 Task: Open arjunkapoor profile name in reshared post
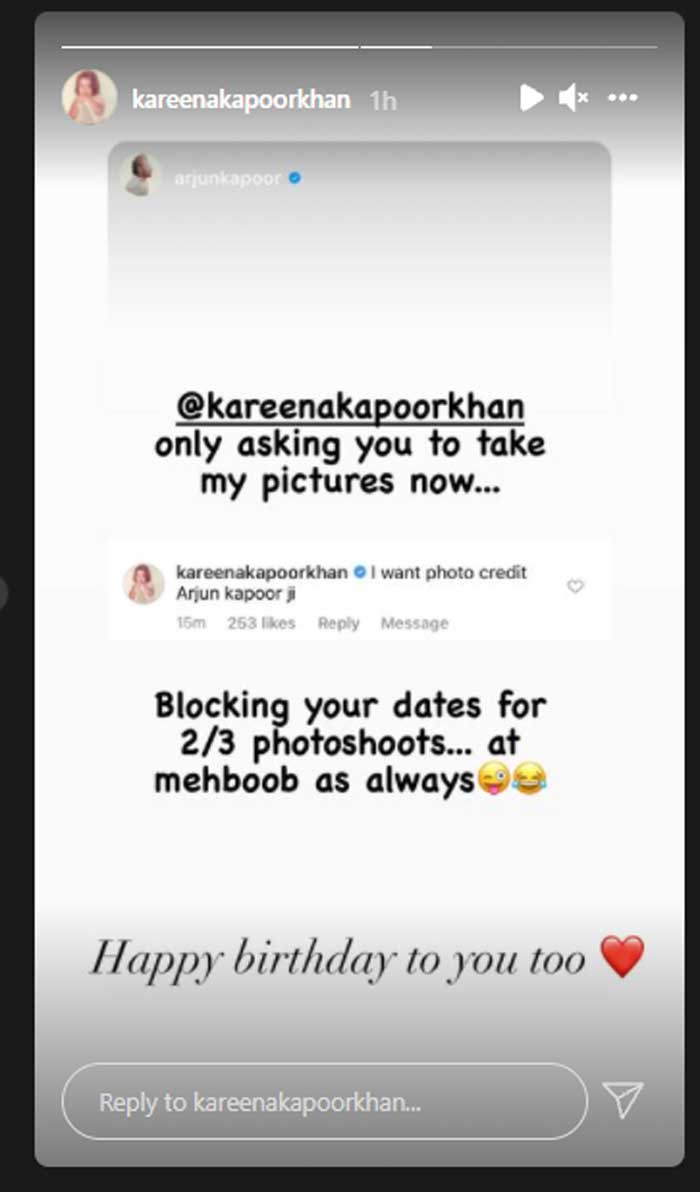pos(228,179)
